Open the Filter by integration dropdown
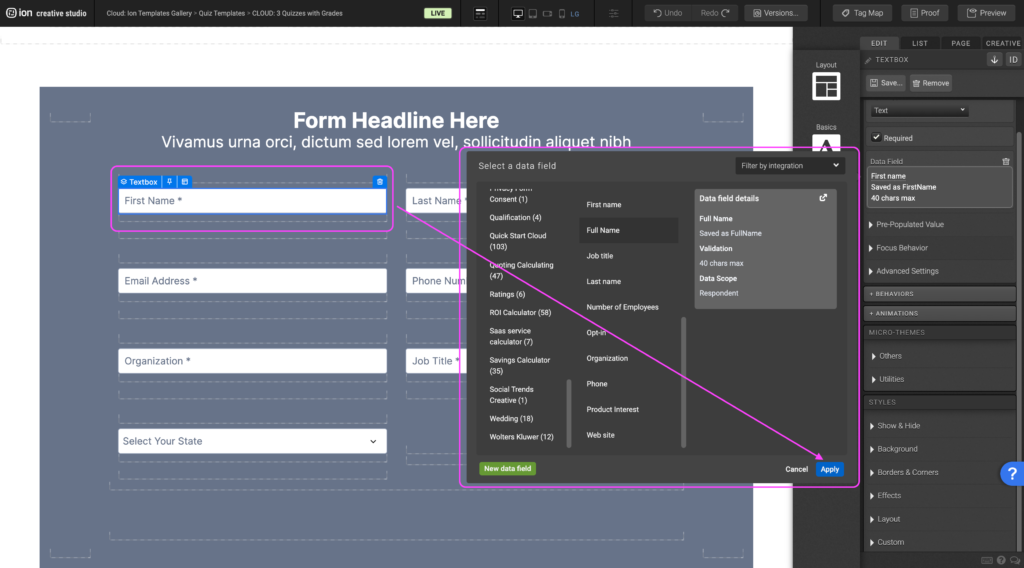This screenshot has width=1024, height=568. tap(789, 166)
